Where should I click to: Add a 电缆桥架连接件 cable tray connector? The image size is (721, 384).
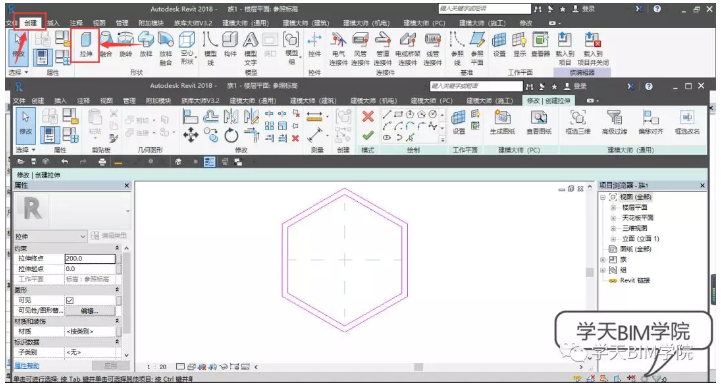407,48
